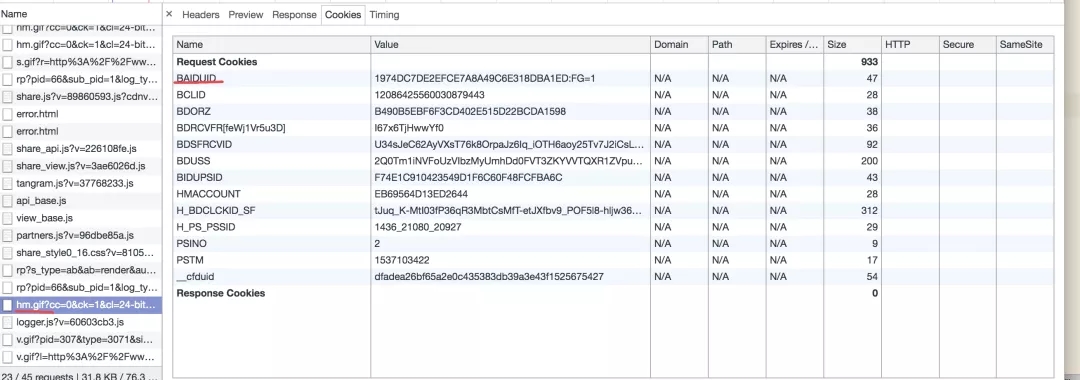Image resolution: width=1080 pixels, height=380 pixels.
Task: Sort cookies by Value column header
Action: coord(510,45)
